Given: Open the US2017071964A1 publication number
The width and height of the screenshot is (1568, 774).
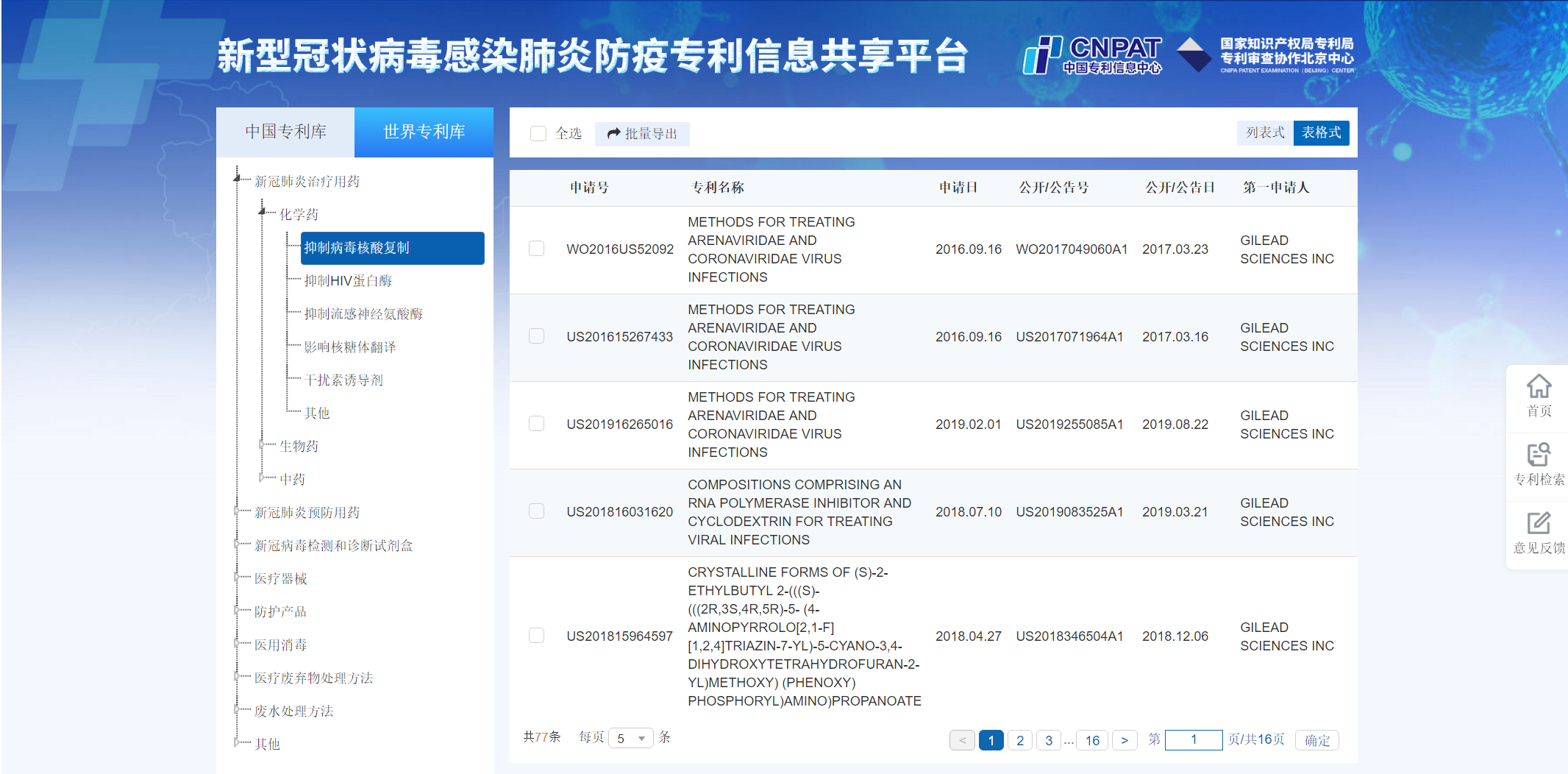Looking at the screenshot, I should [x=1069, y=337].
